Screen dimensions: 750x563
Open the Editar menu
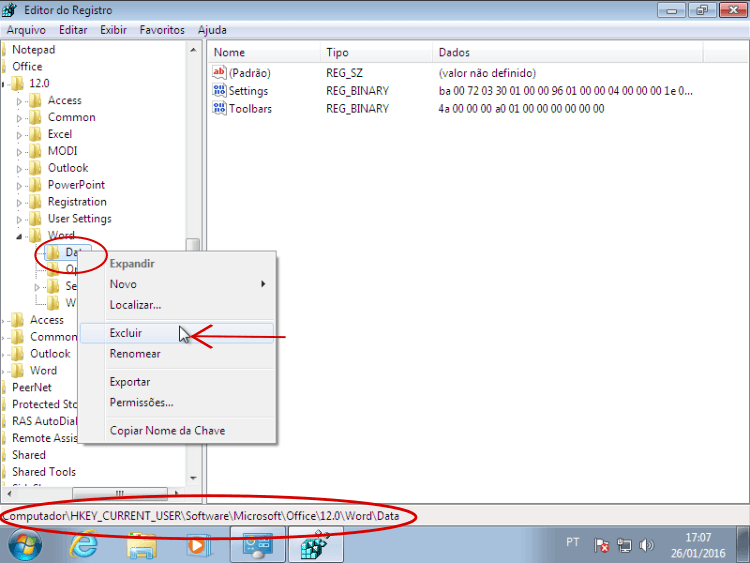point(73,30)
